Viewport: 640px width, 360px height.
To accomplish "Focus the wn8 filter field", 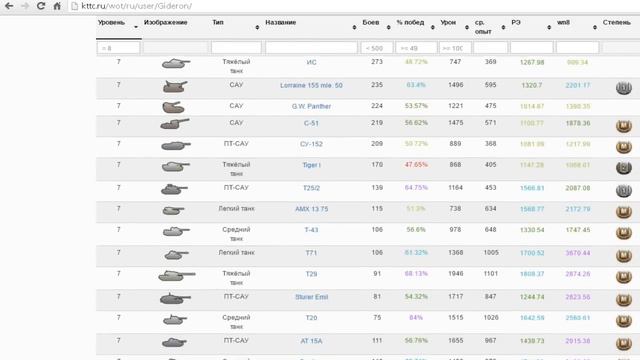I will click(577, 48).
